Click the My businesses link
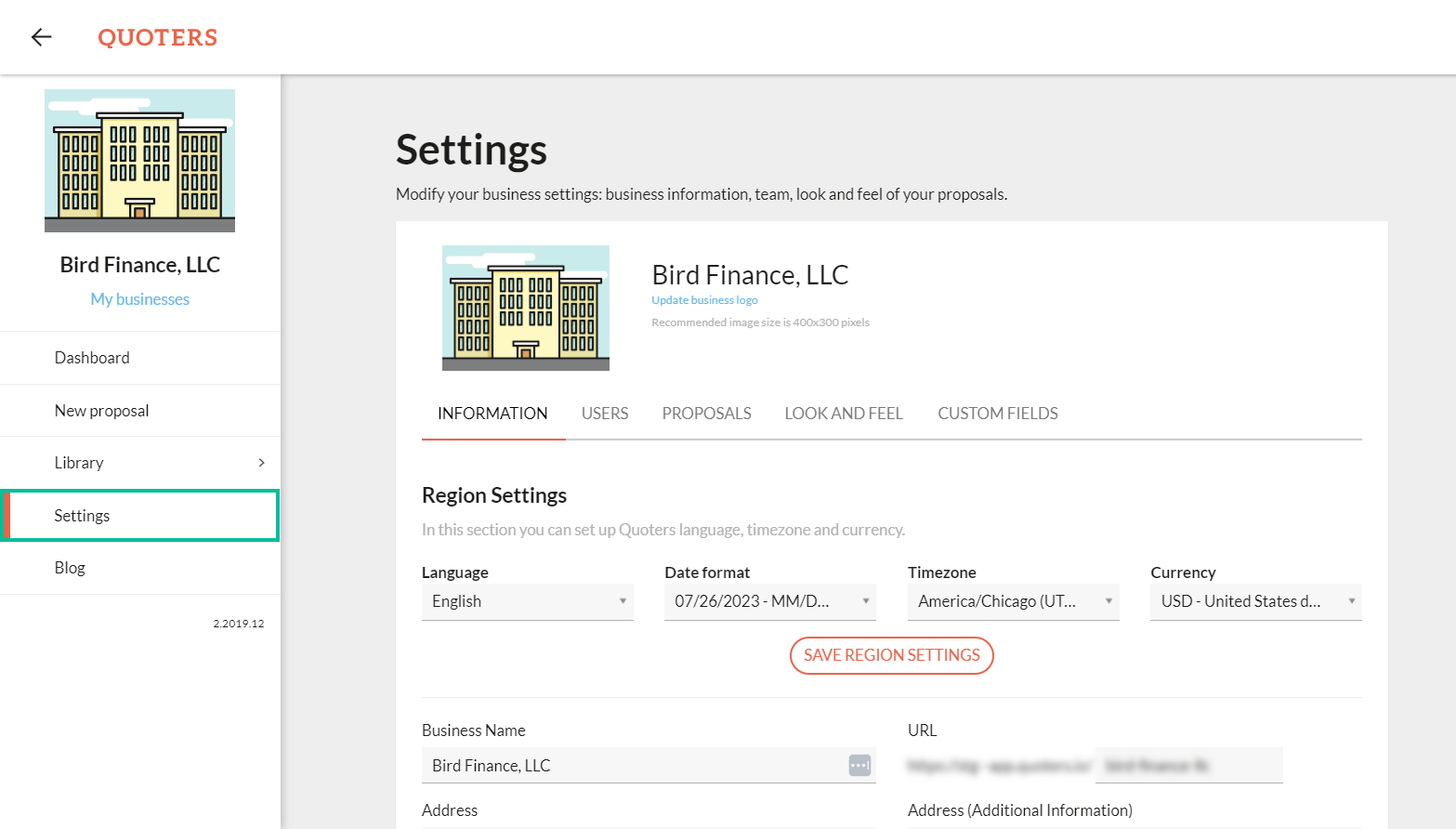 click(140, 299)
